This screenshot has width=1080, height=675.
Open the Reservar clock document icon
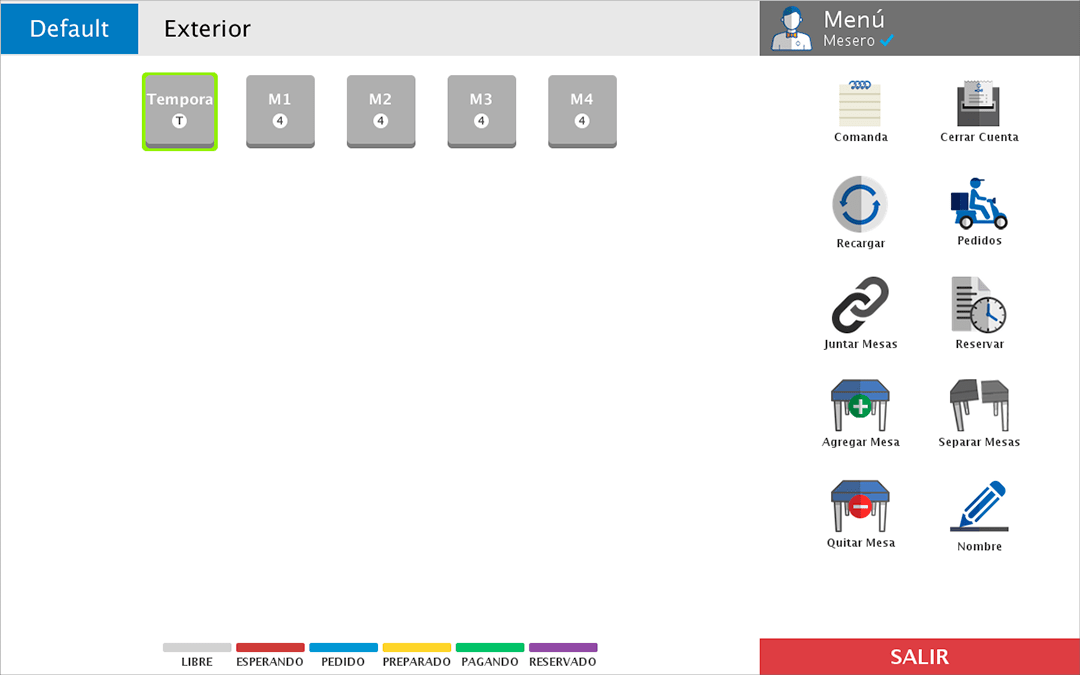tap(978, 305)
